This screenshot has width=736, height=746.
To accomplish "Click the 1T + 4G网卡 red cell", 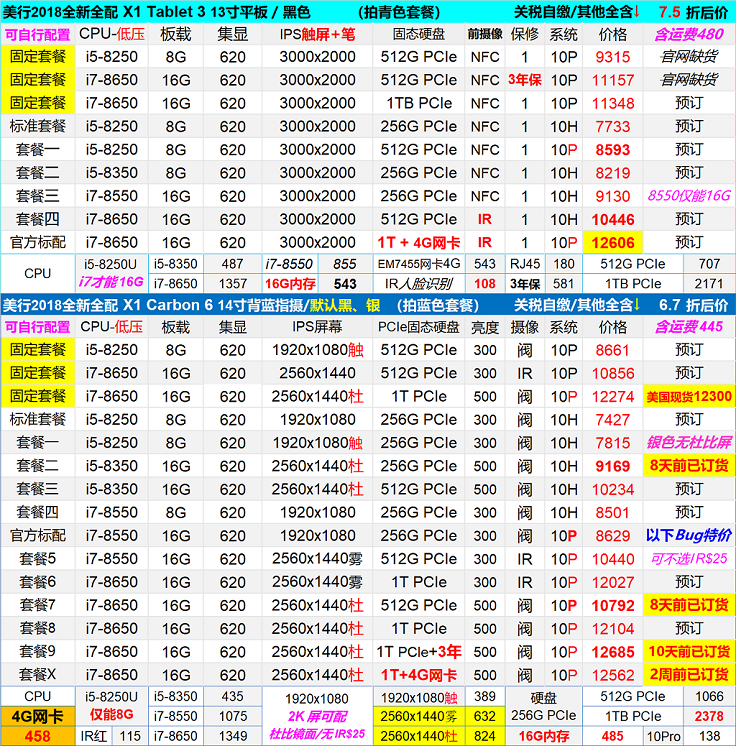I will pos(418,243).
